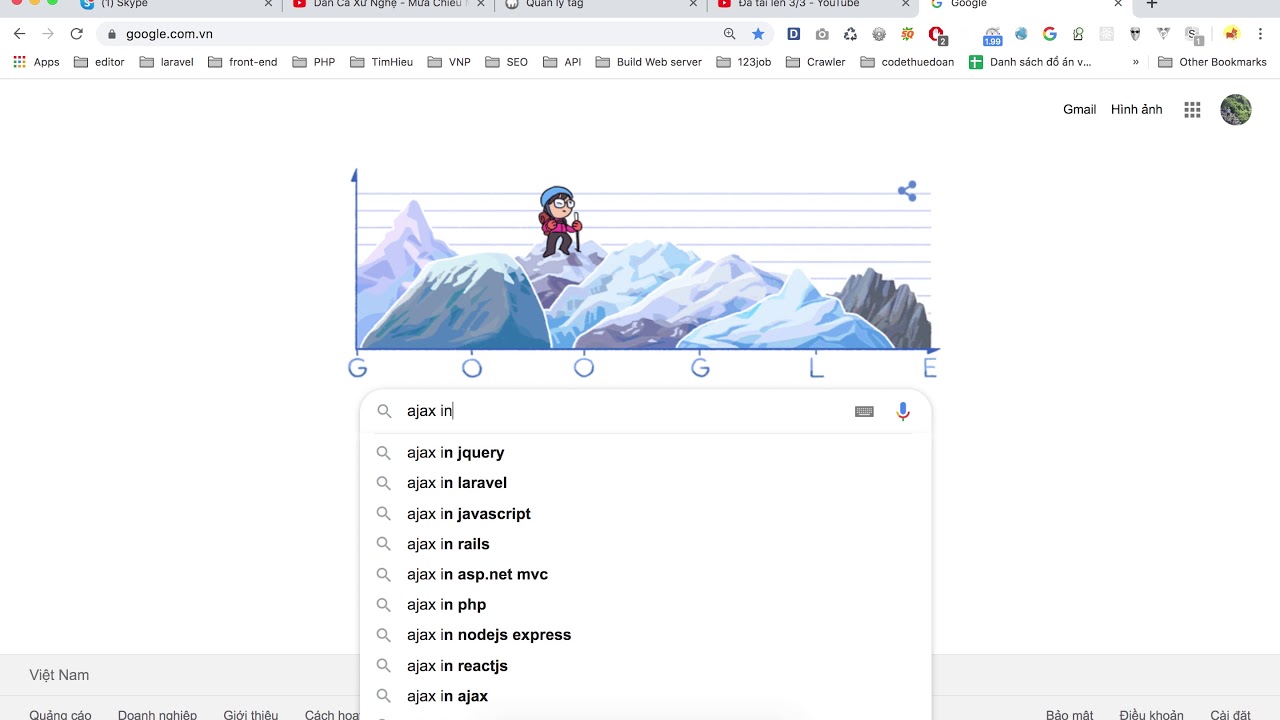Open the alien mask extension icon
This screenshot has width=1280, height=720.
tap(1135, 34)
